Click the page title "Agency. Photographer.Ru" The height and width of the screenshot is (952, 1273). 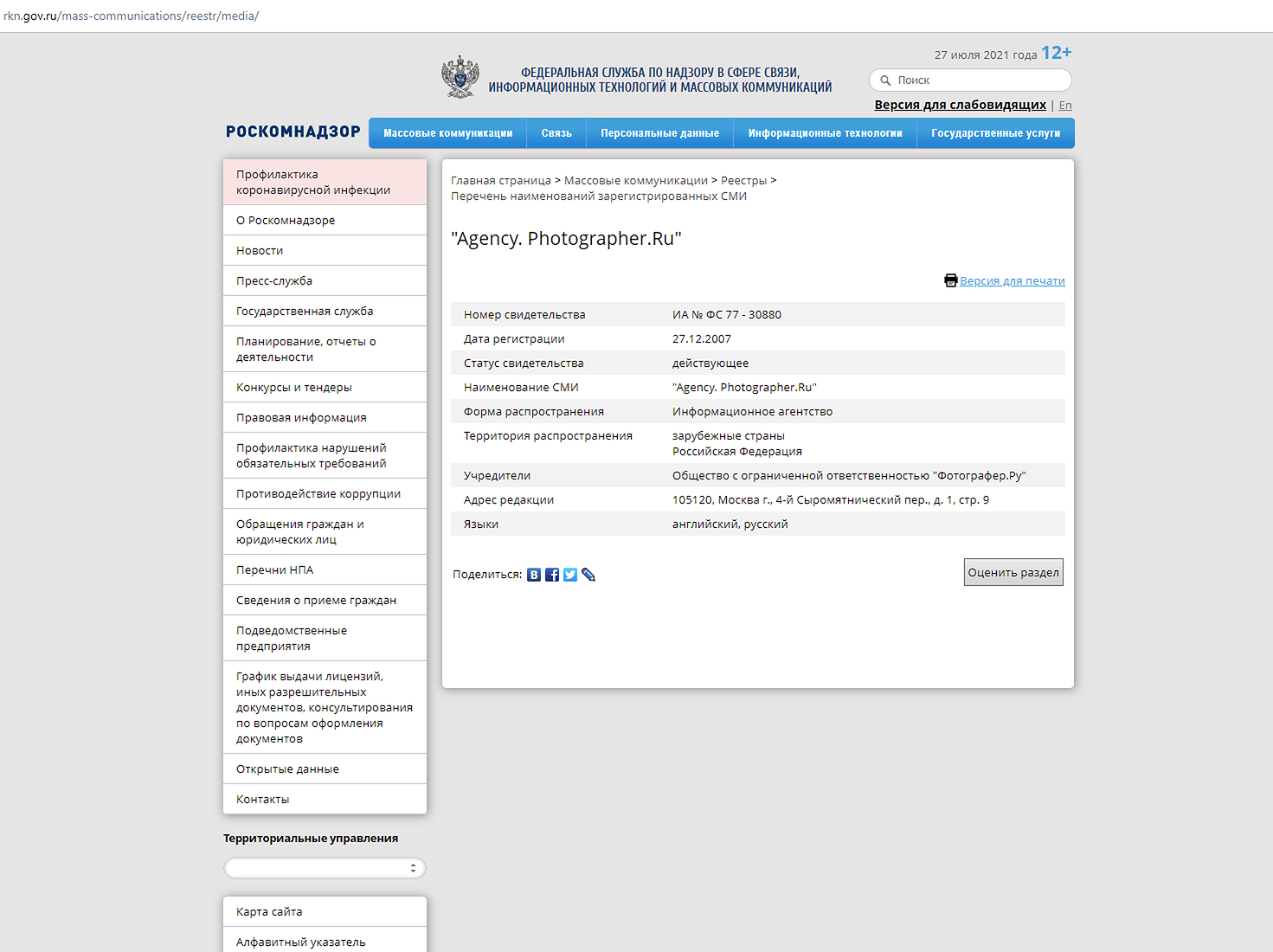566,238
